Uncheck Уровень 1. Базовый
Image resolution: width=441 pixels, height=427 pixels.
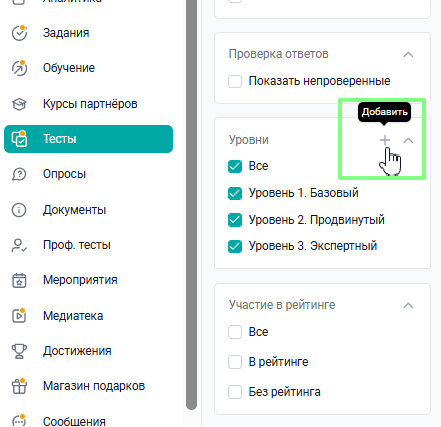pyautogui.click(x=235, y=193)
